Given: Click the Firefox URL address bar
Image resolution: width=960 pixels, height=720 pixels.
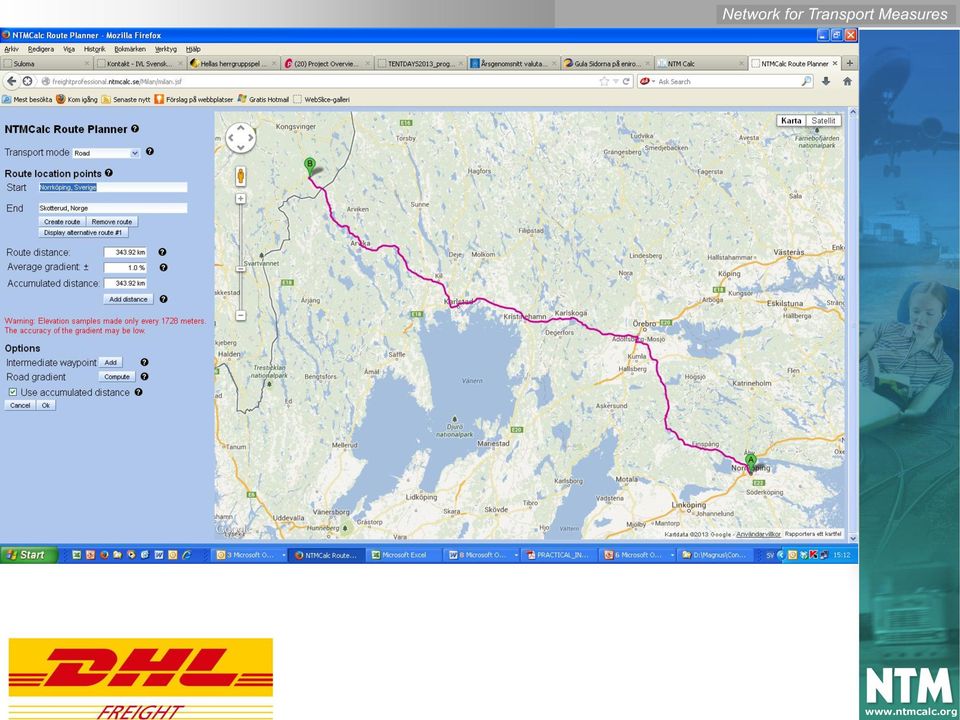Looking at the screenshot, I should click(x=318, y=81).
